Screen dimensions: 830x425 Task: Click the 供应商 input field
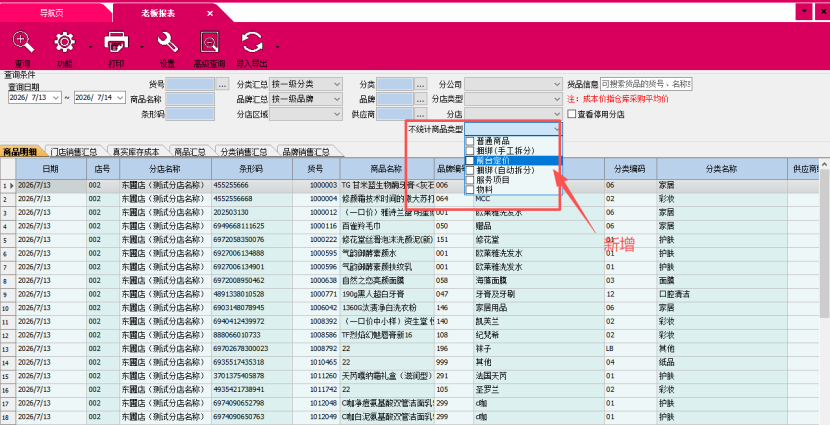(x=395, y=114)
